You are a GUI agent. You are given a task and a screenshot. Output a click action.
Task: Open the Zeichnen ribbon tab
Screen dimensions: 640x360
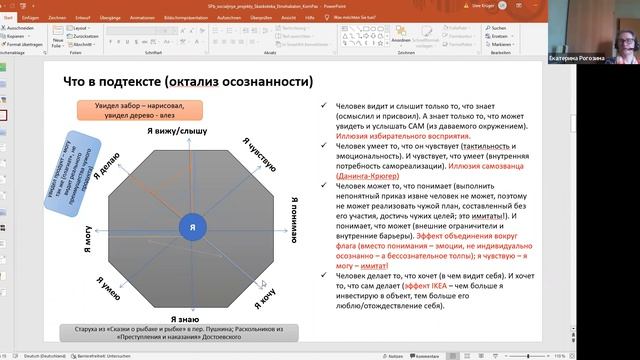(x=57, y=18)
